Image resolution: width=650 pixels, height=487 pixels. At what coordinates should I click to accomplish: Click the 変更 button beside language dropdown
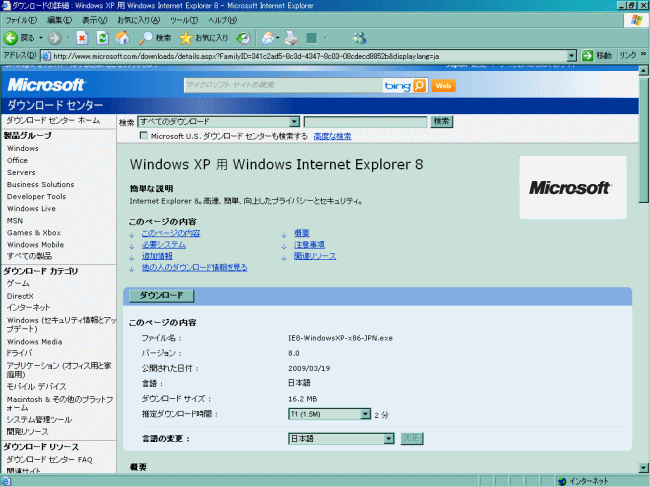coord(412,439)
